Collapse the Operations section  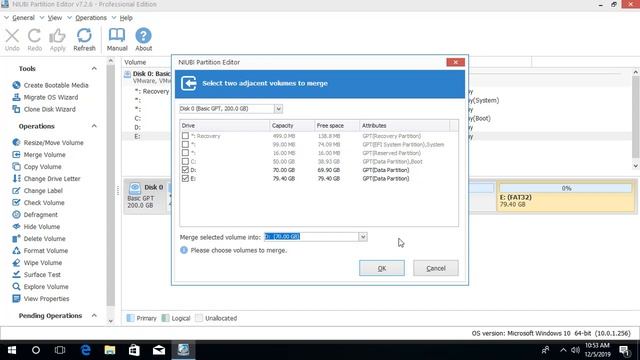tap(94, 126)
